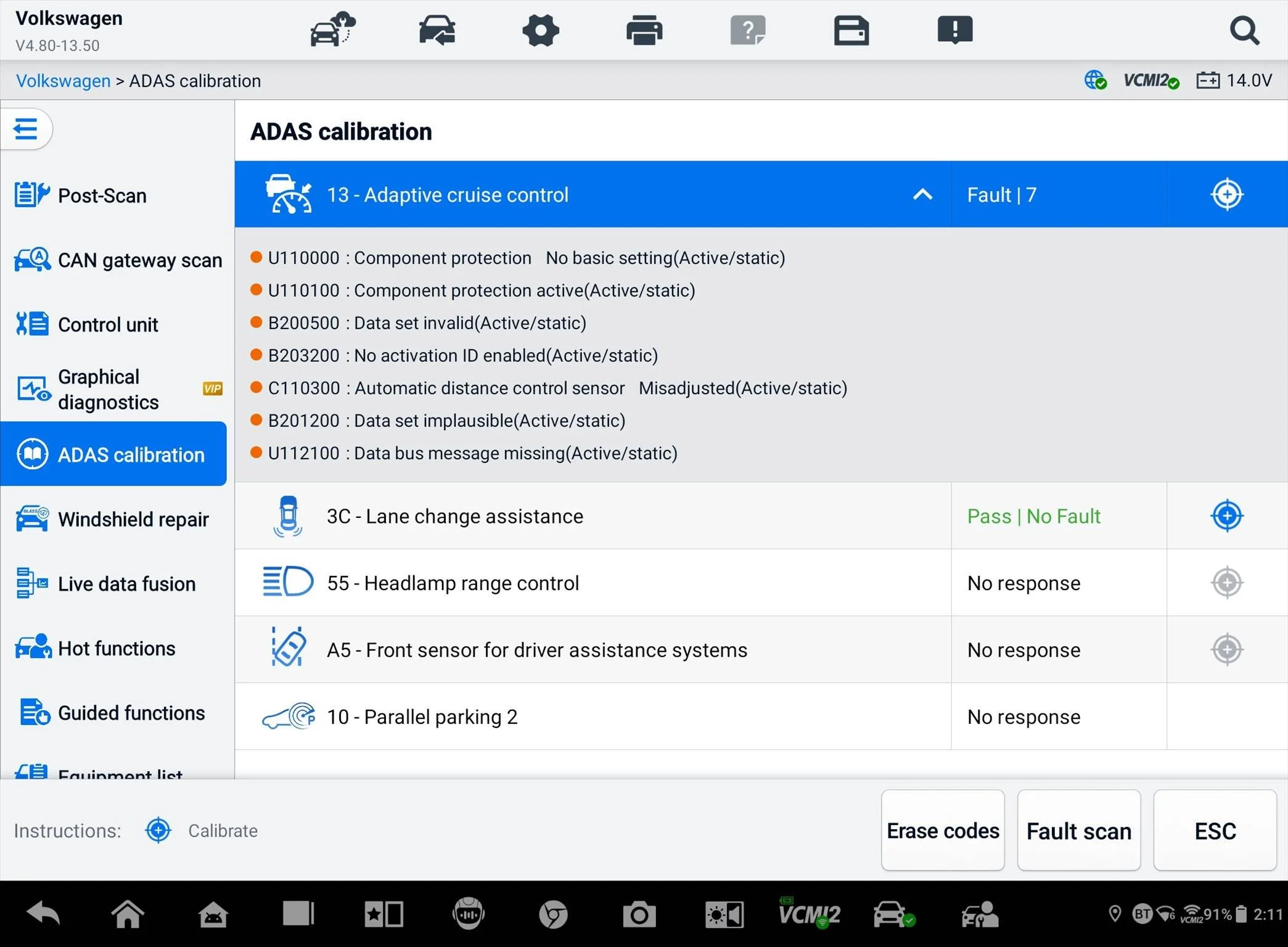
Task: Select CAN gateway scan in sidebar
Action: coord(113,260)
